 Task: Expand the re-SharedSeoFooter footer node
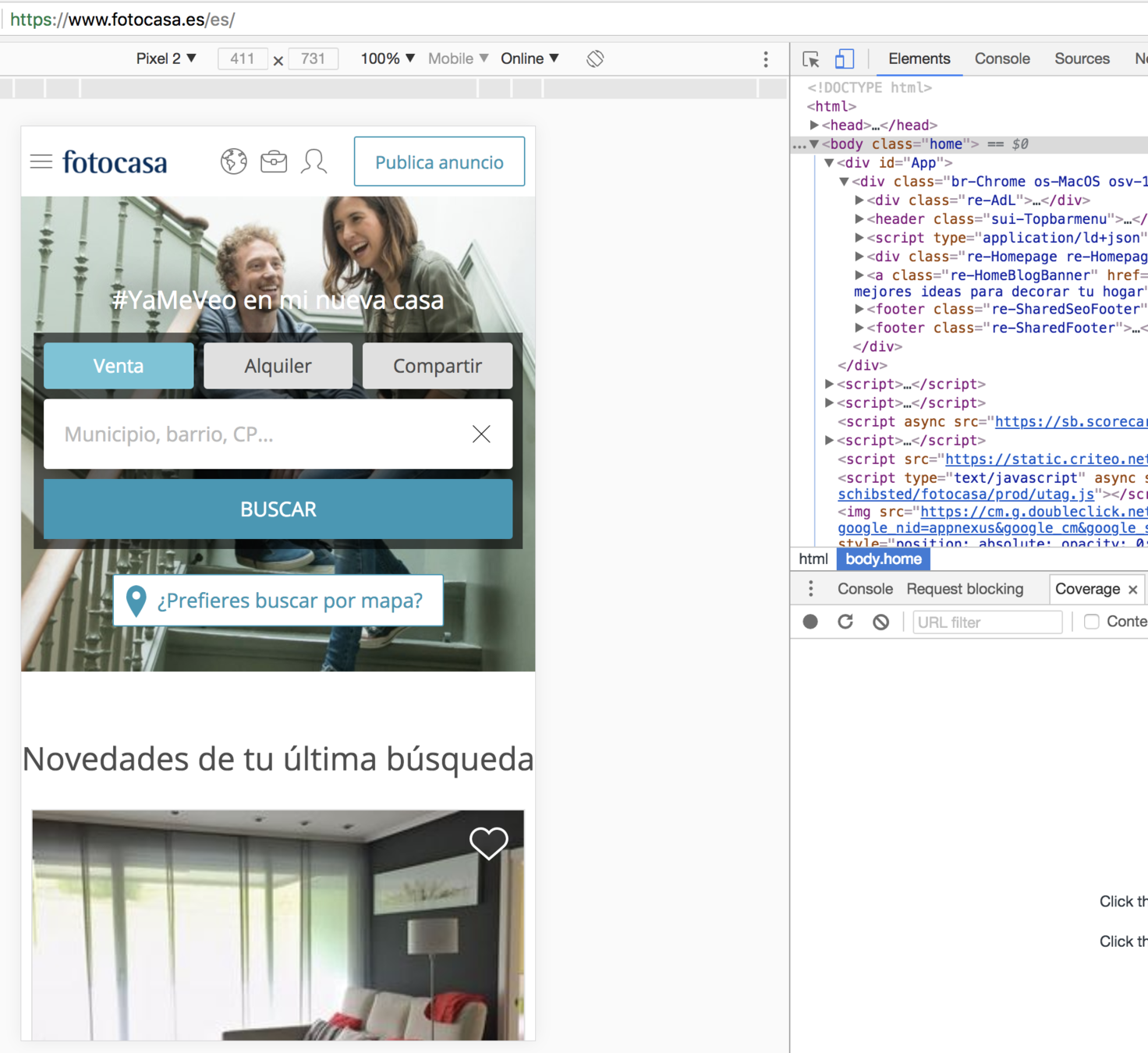pos(859,310)
